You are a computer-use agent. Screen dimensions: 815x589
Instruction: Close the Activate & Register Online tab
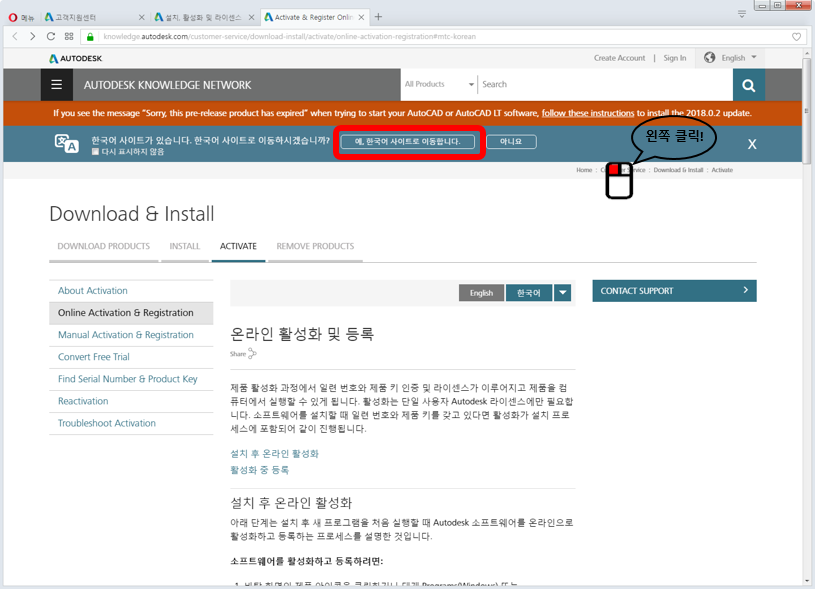[x=361, y=17]
